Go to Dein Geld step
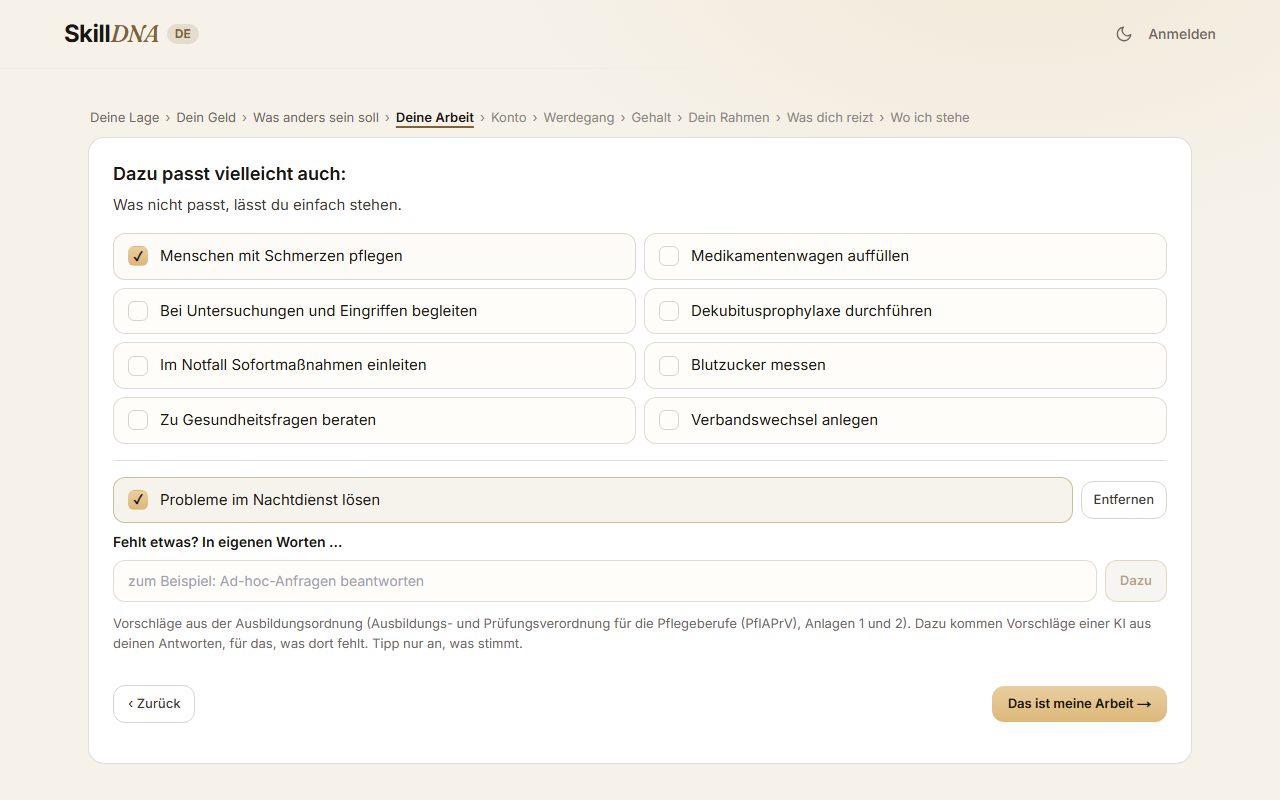The width and height of the screenshot is (1280, 800). 206,118
